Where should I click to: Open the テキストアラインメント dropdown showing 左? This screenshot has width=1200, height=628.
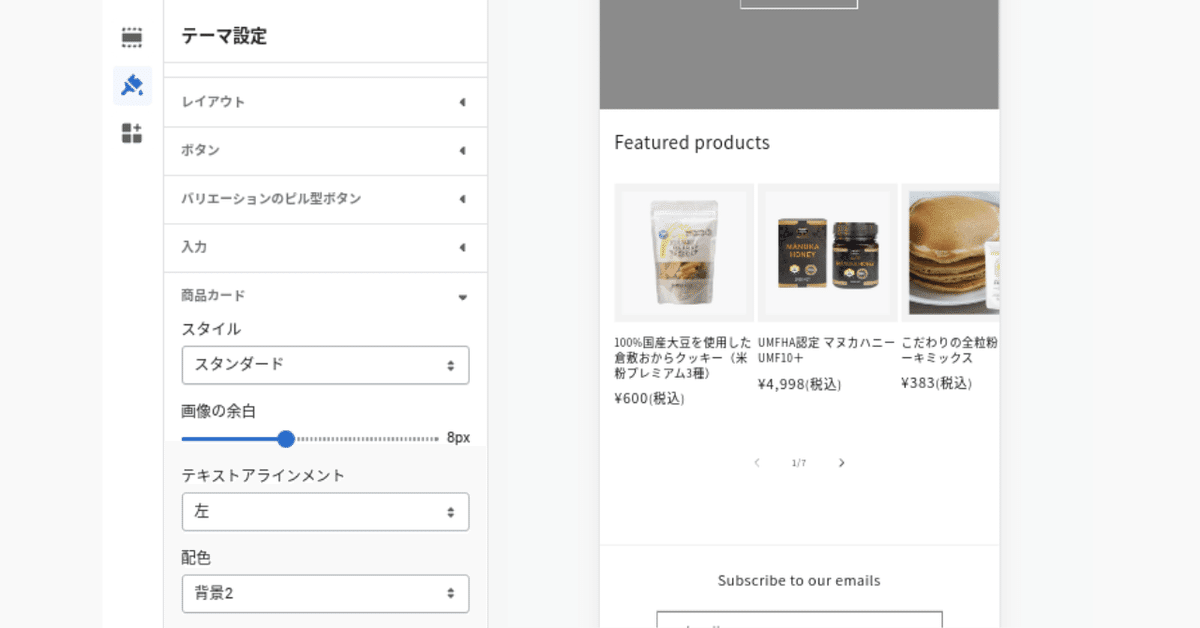(325, 512)
